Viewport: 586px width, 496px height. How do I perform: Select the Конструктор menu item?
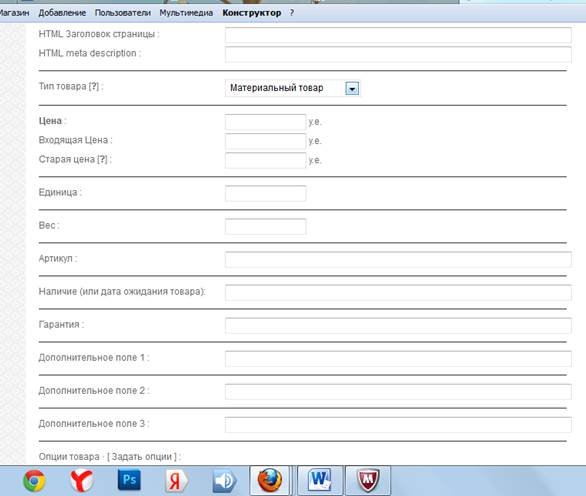252,13
